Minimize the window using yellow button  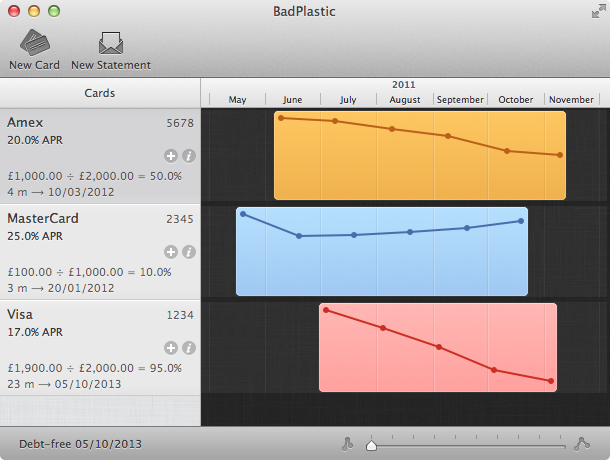[34, 11]
